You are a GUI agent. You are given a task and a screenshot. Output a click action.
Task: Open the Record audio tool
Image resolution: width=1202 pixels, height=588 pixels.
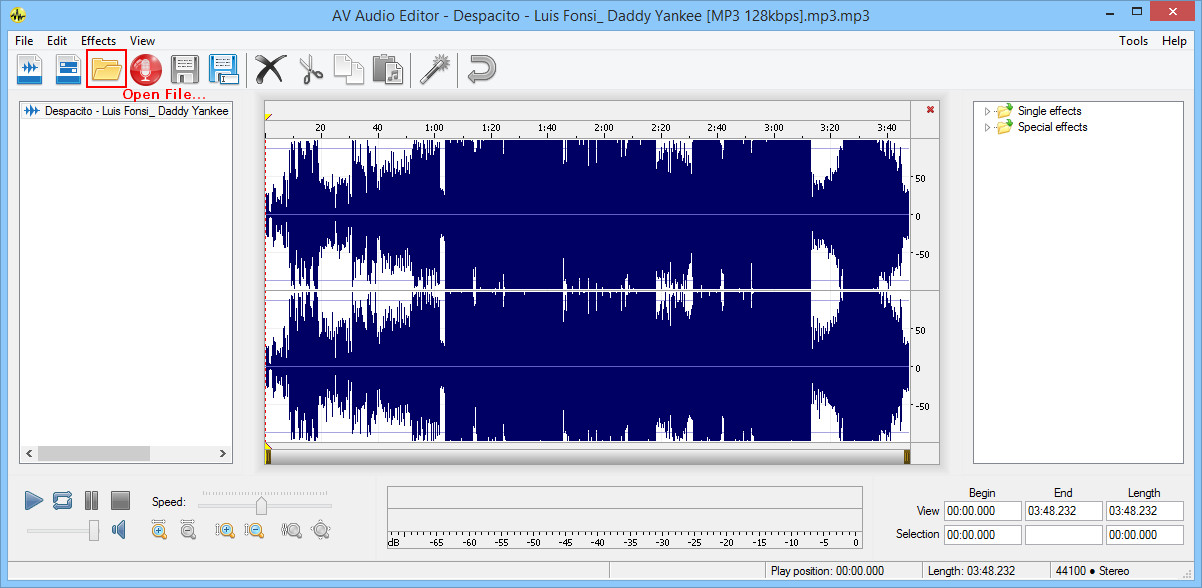[145, 69]
